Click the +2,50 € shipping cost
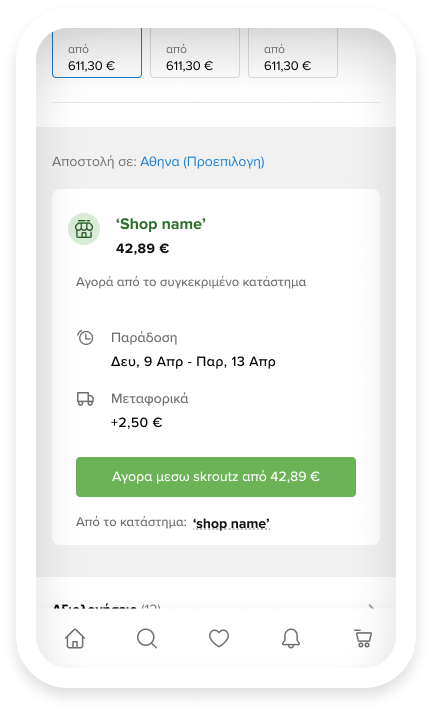 pos(136,422)
